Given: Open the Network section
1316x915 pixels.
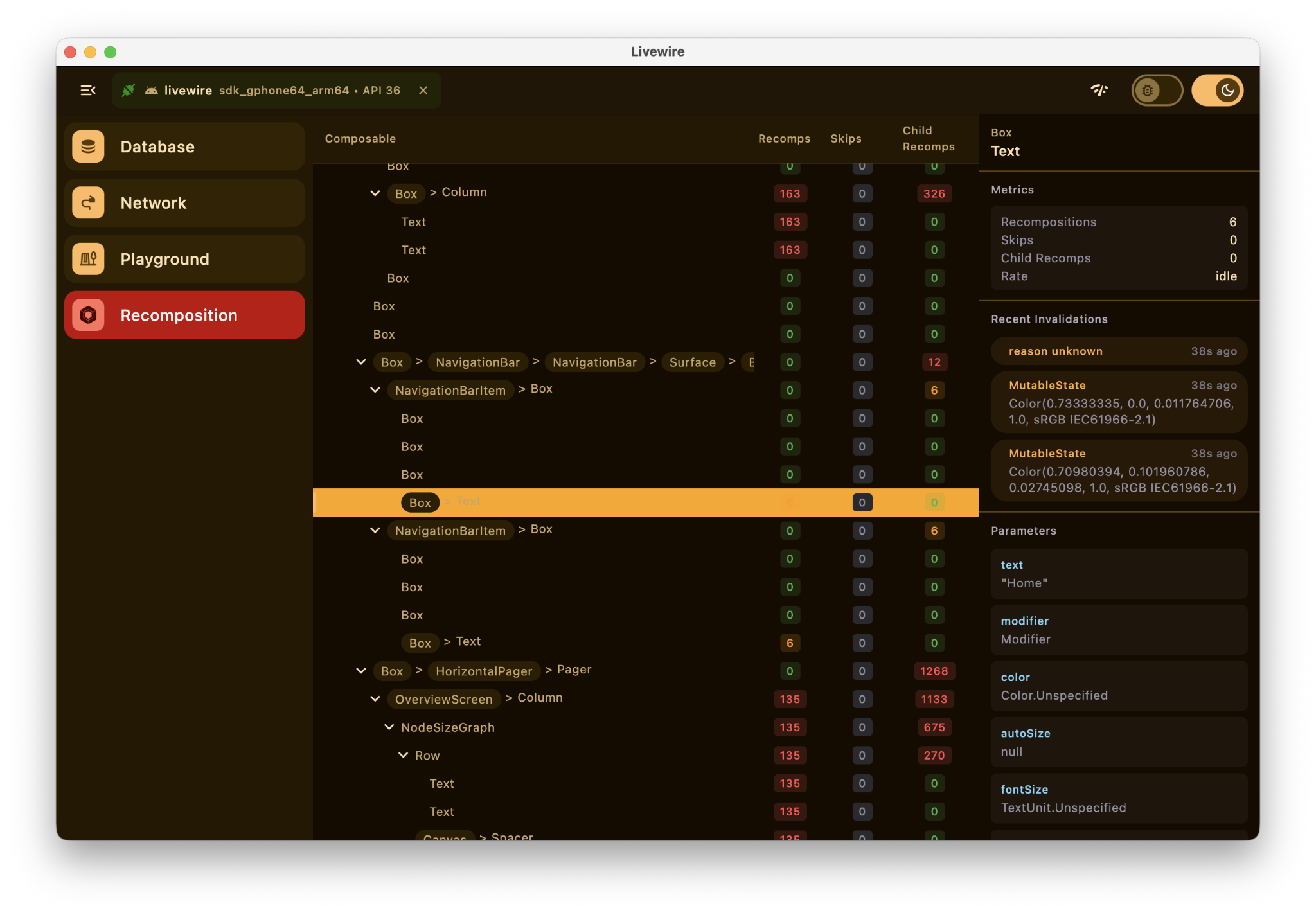Looking at the screenshot, I should pyautogui.click(x=184, y=203).
